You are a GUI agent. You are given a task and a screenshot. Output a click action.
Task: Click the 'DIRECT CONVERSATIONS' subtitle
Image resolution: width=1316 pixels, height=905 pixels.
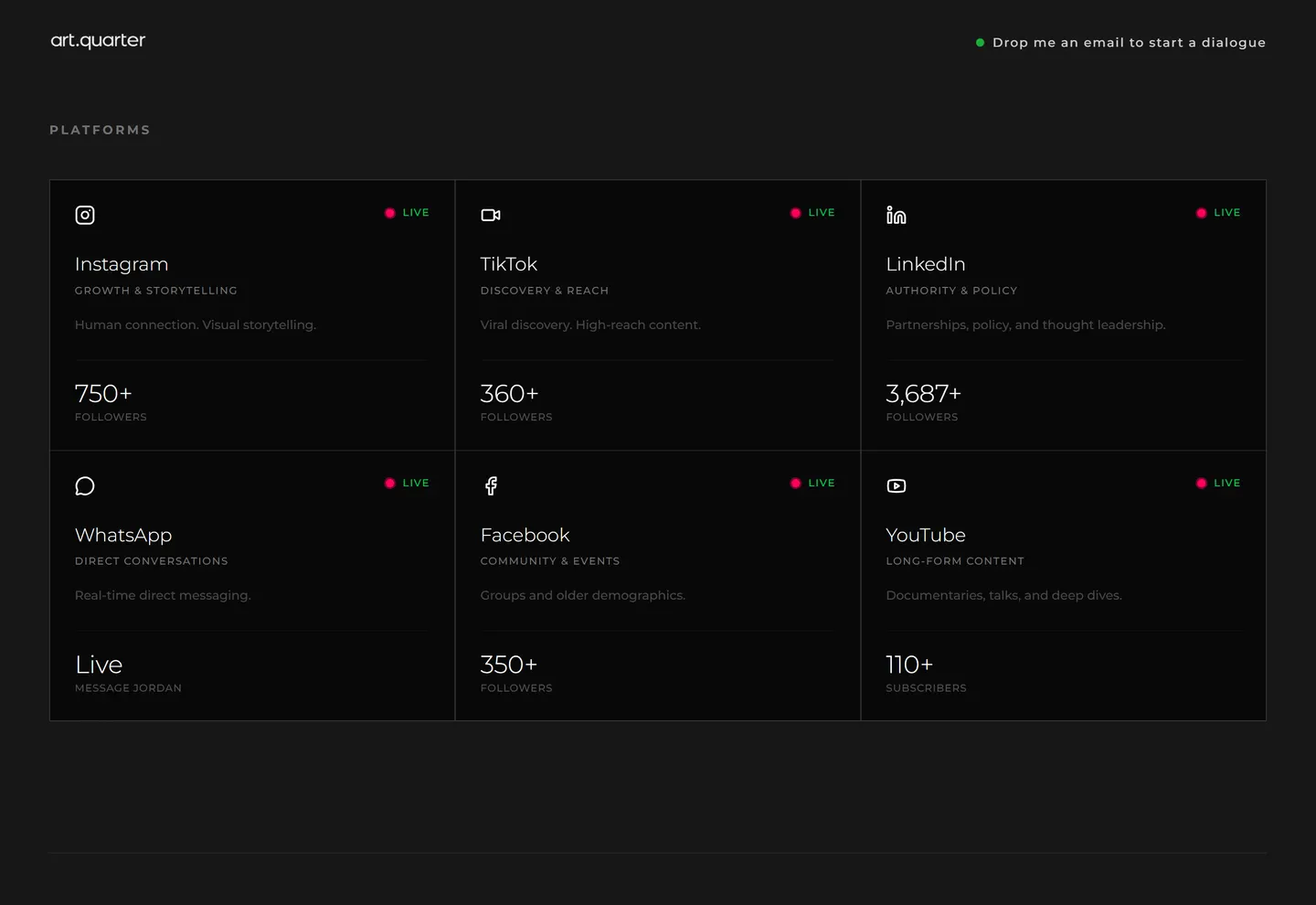point(152,561)
